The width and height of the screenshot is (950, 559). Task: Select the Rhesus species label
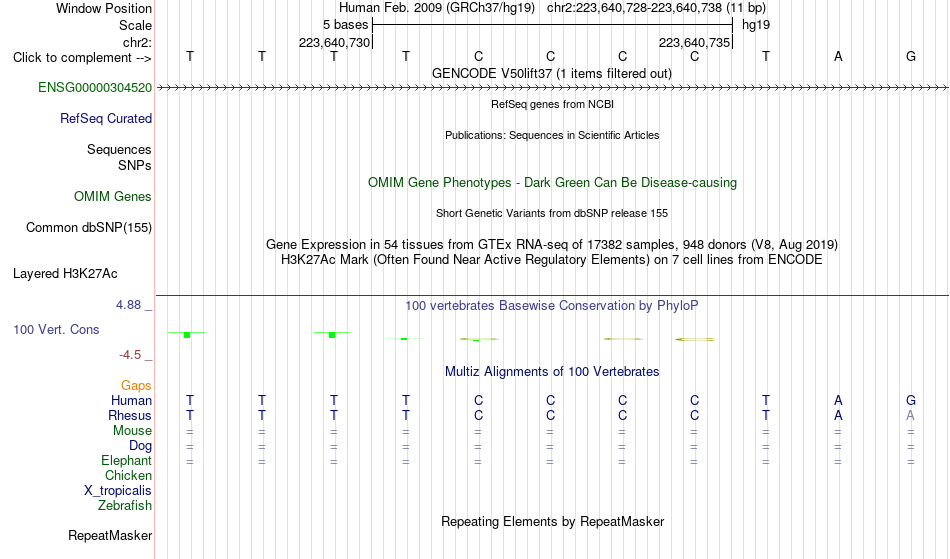tap(130, 416)
